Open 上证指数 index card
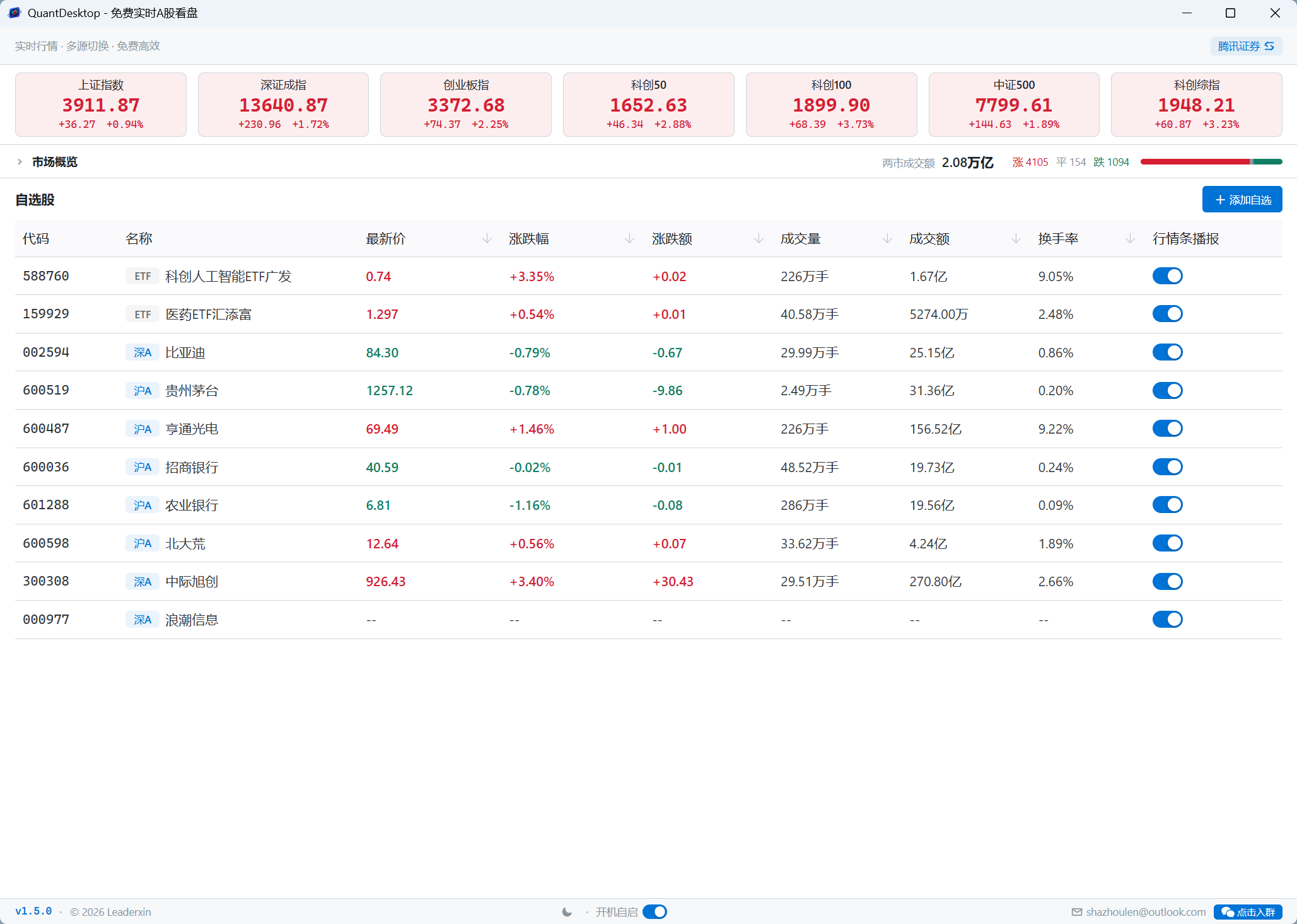The height and width of the screenshot is (924, 1297). click(x=101, y=105)
